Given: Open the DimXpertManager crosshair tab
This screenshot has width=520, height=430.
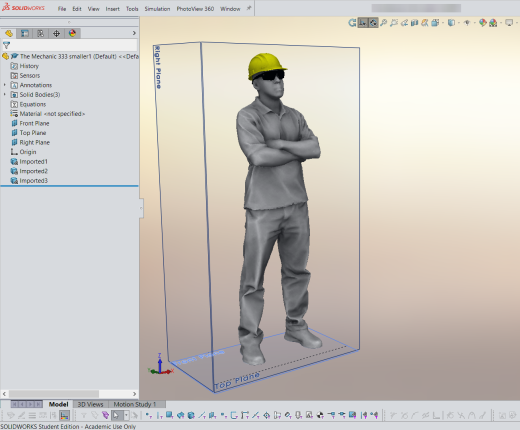Looking at the screenshot, I should coord(56,33).
